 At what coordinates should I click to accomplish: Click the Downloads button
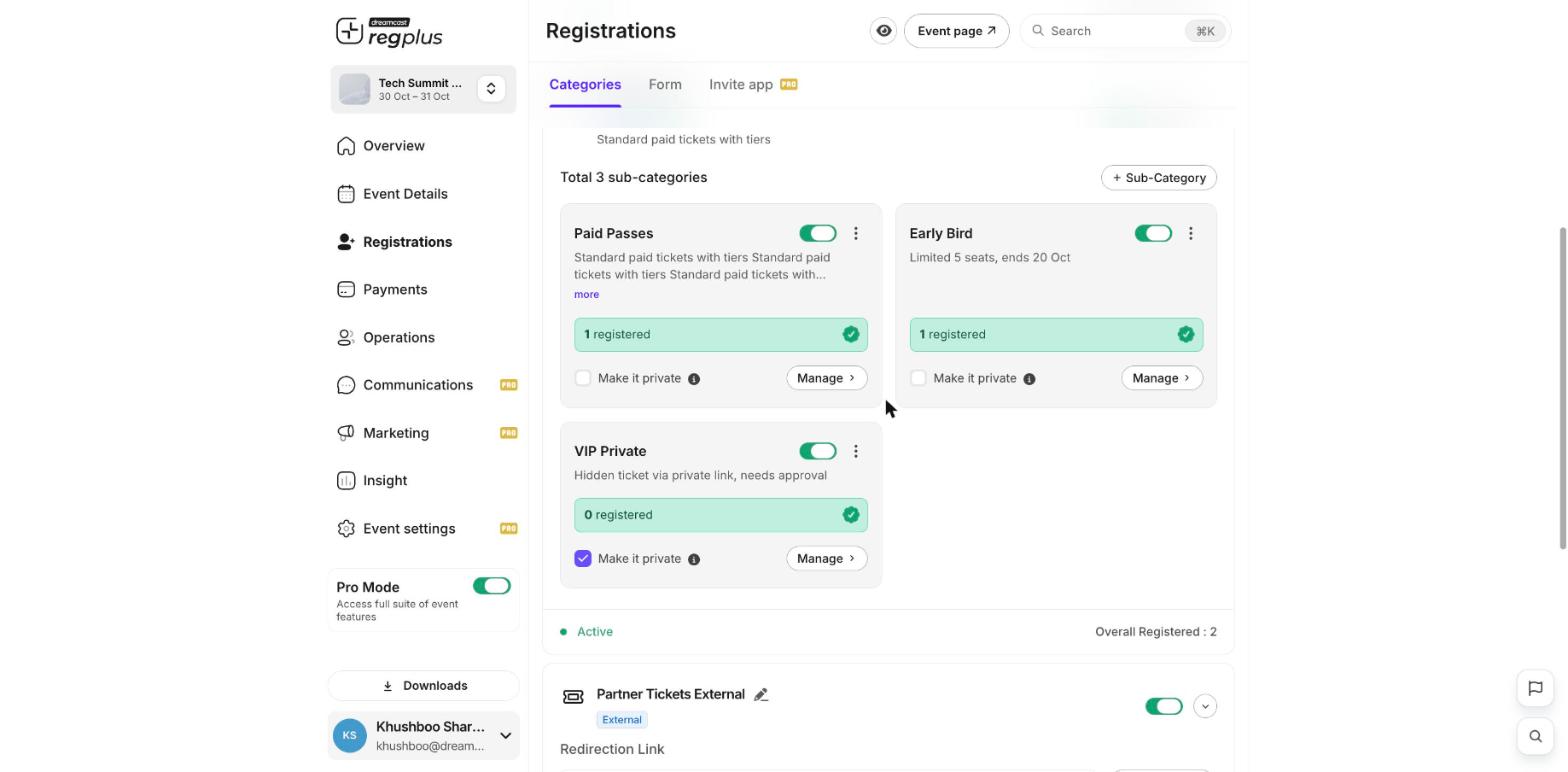tap(424, 686)
